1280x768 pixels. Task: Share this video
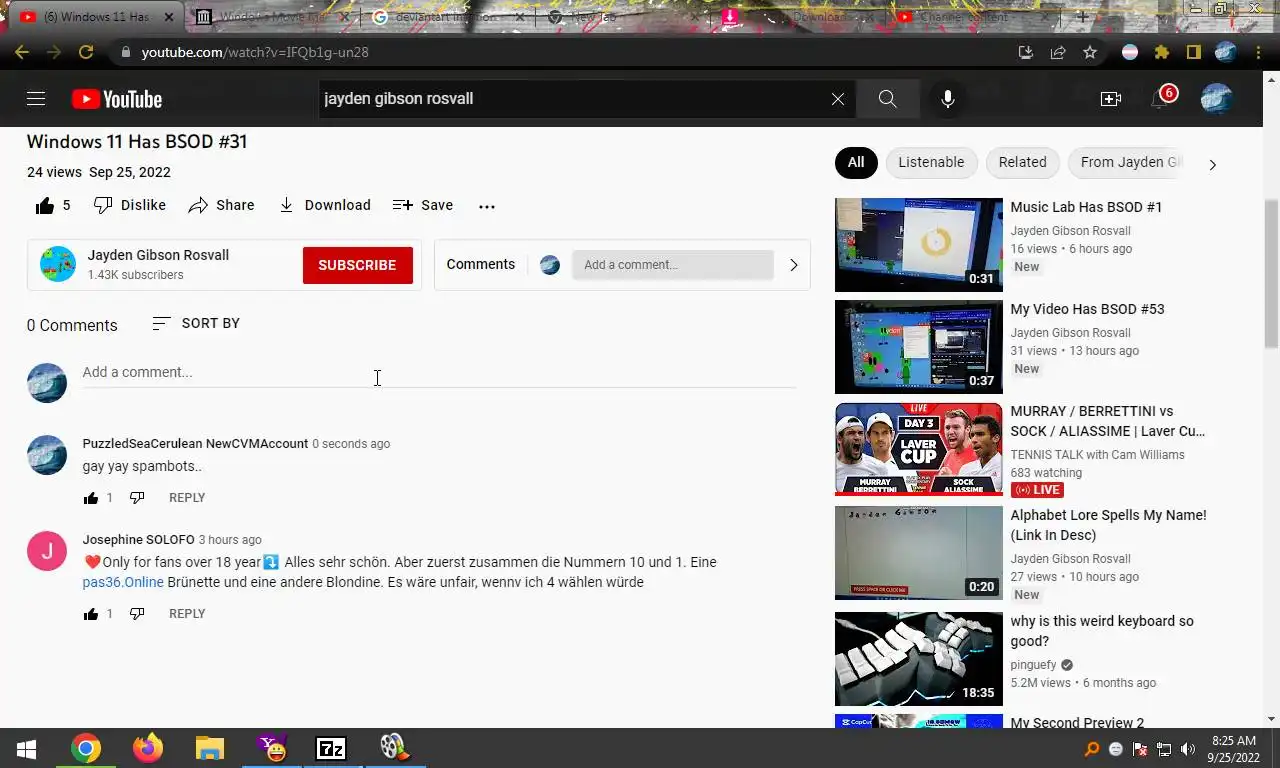pos(221,205)
